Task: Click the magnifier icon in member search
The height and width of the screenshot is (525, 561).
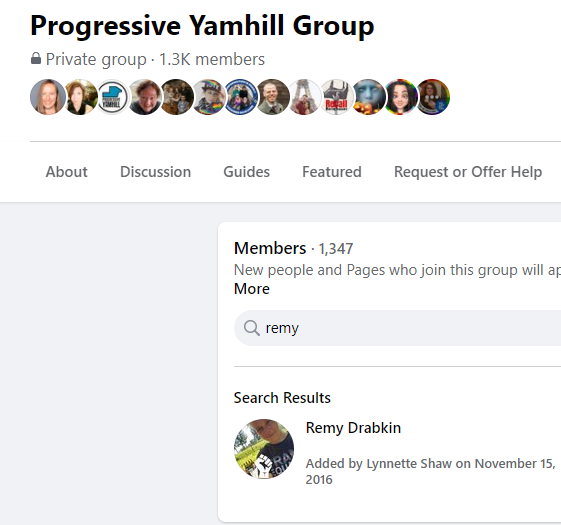Action: pyautogui.click(x=252, y=328)
